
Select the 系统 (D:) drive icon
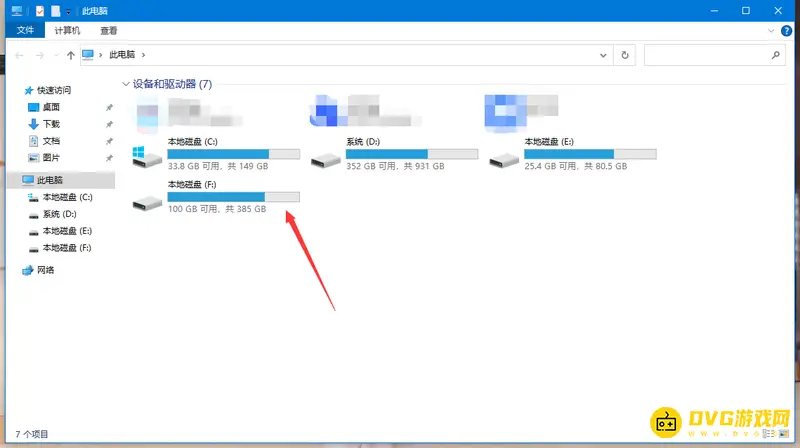[x=325, y=158]
